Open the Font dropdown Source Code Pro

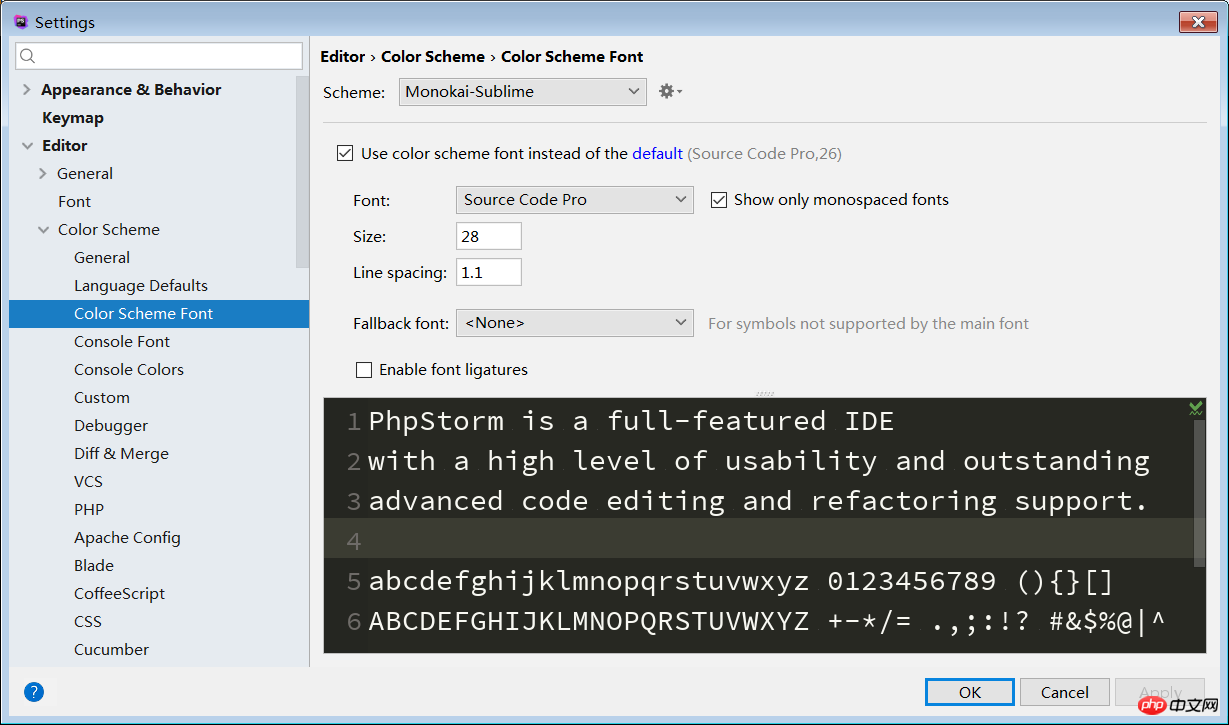coord(575,200)
